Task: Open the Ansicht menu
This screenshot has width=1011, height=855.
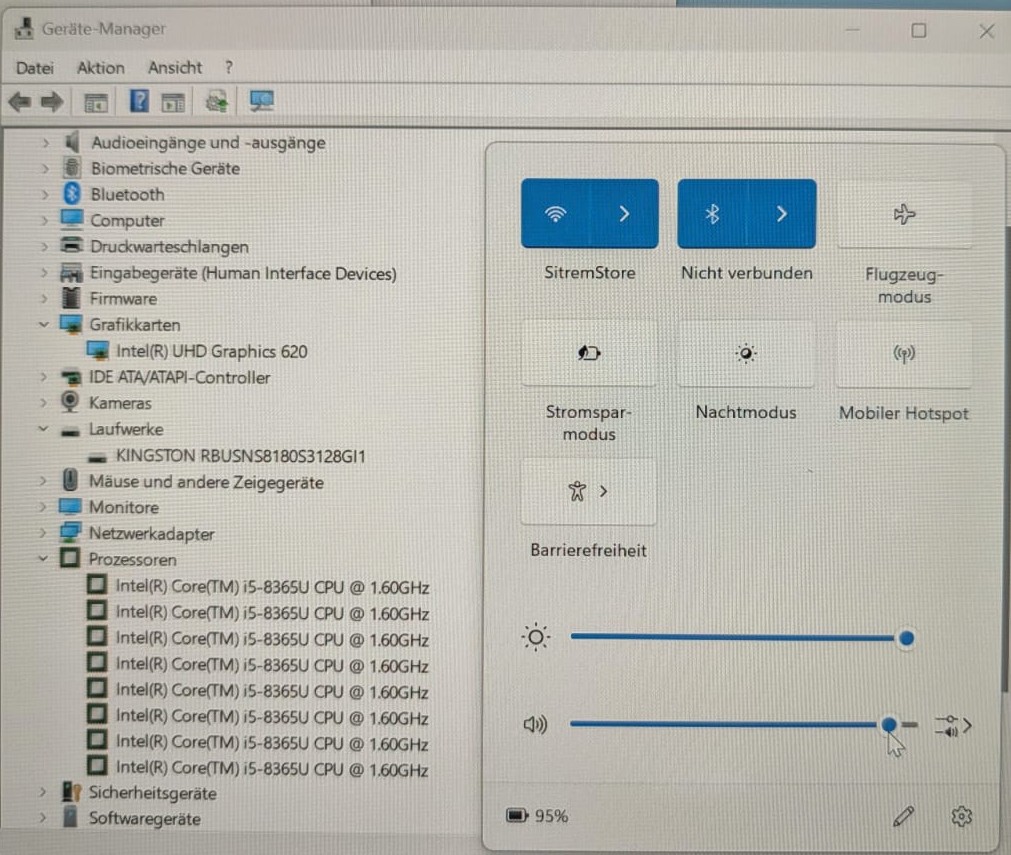Action: tap(175, 68)
